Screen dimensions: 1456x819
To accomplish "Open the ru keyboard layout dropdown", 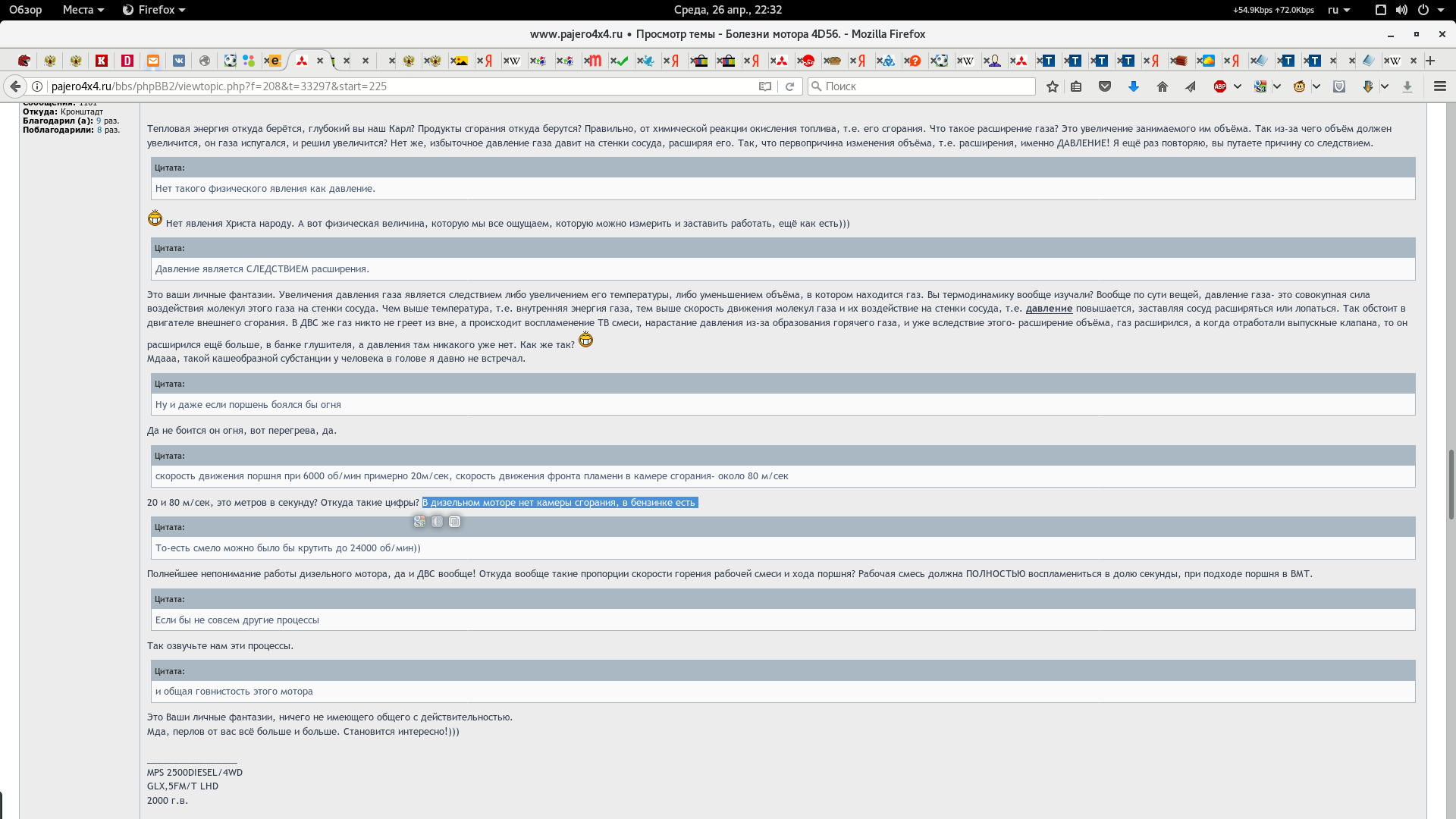I will pos(1338,10).
